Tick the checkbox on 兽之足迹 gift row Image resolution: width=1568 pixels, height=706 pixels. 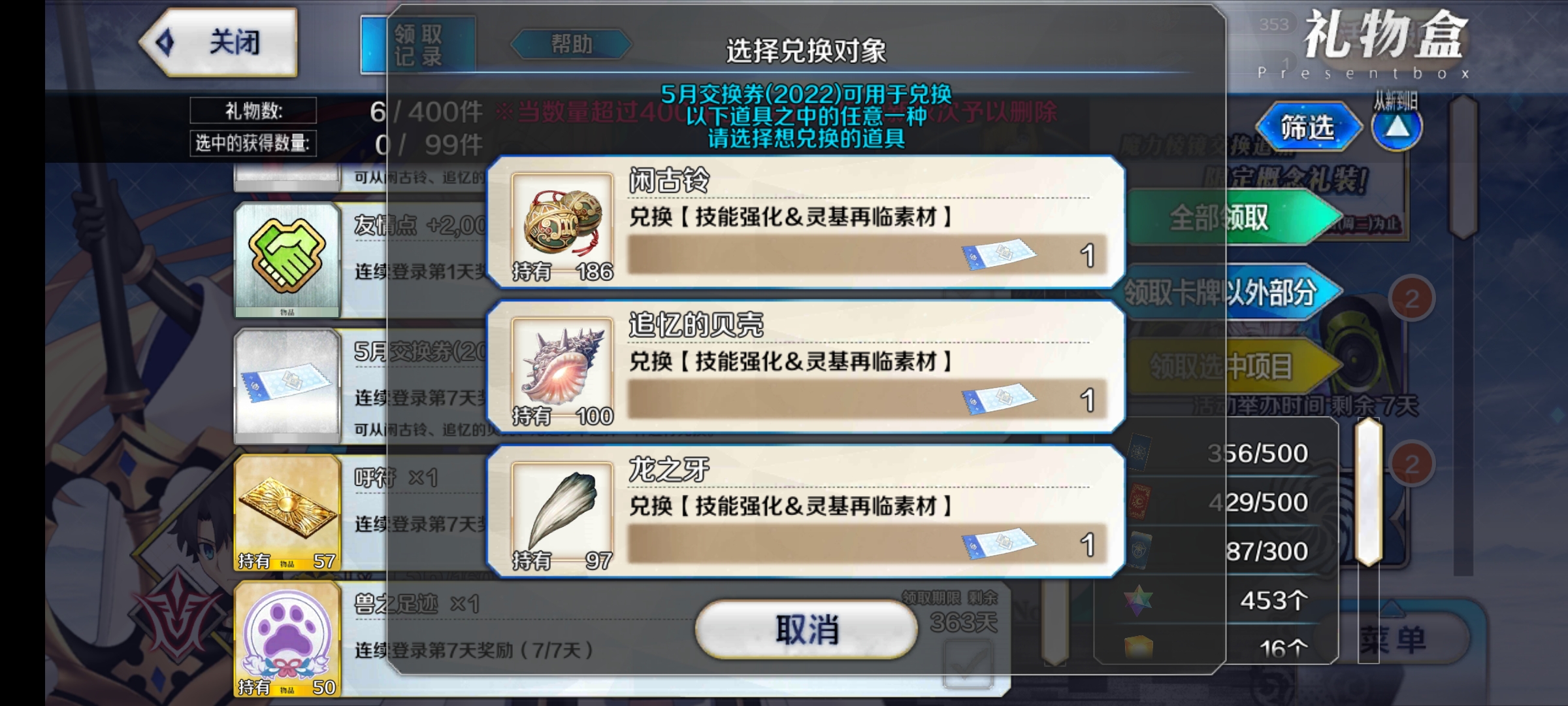968,664
